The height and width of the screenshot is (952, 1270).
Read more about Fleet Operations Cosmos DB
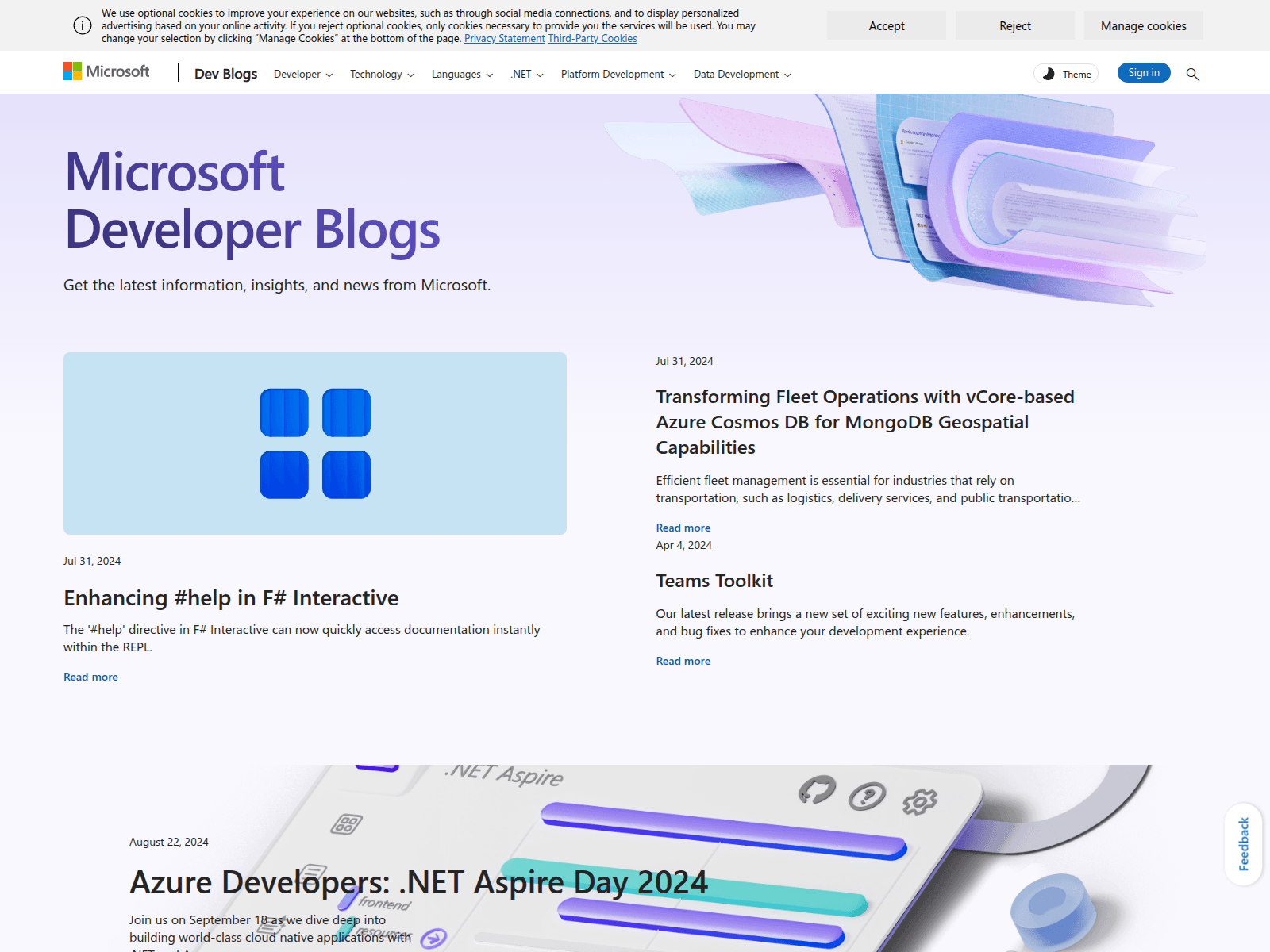(x=683, y=528)
